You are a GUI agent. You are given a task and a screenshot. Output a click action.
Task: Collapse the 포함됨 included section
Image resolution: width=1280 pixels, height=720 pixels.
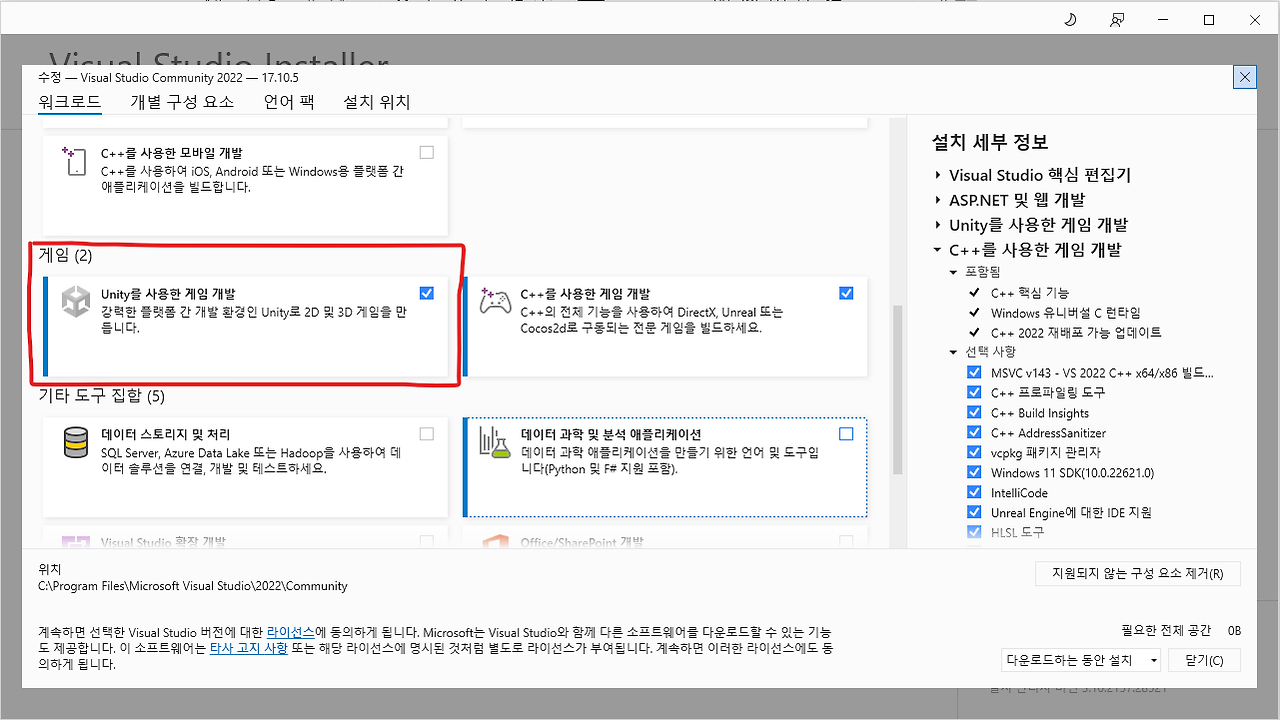(954, 272)
